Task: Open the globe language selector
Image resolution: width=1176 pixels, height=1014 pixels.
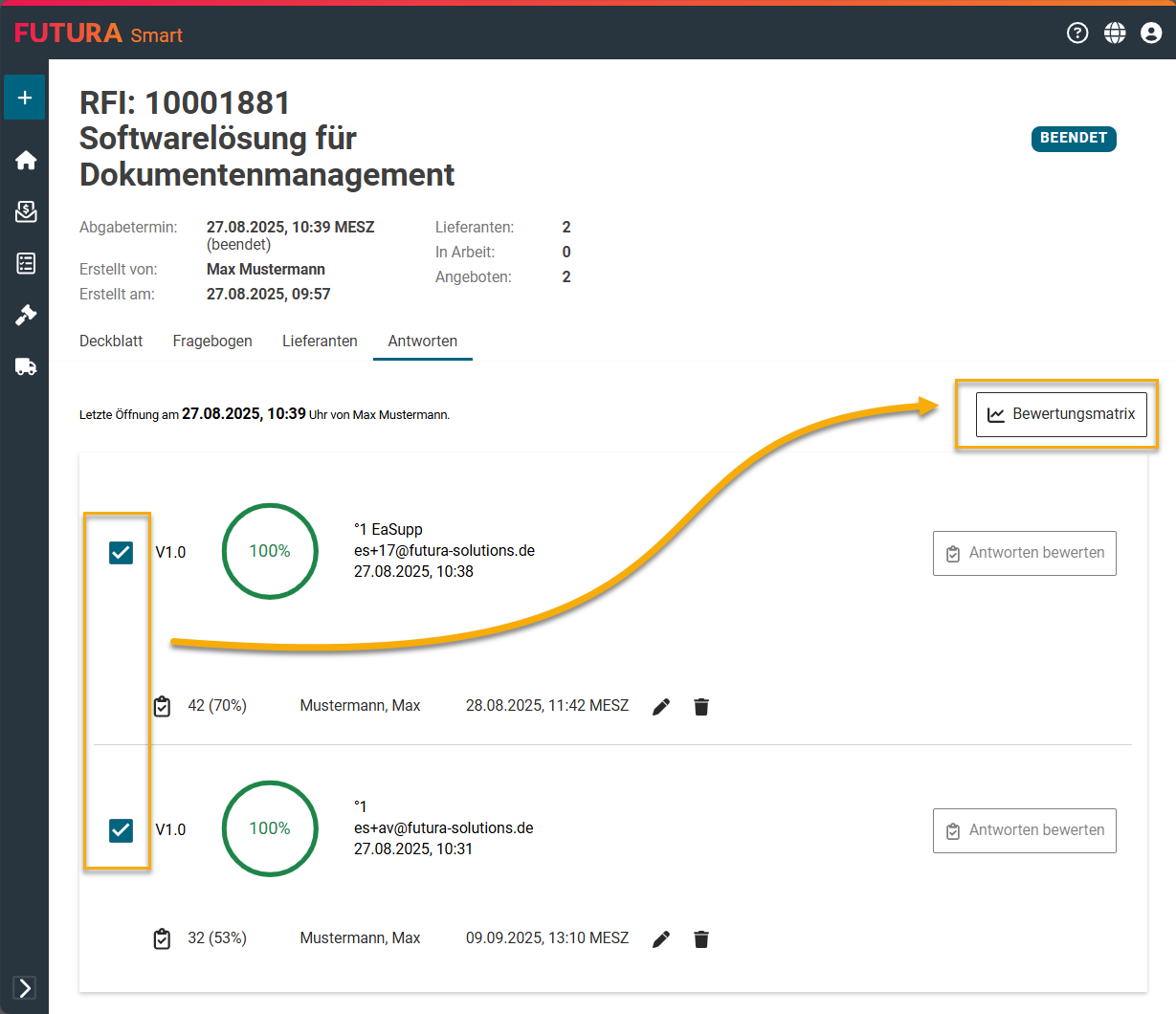Action: (1115, 33)
